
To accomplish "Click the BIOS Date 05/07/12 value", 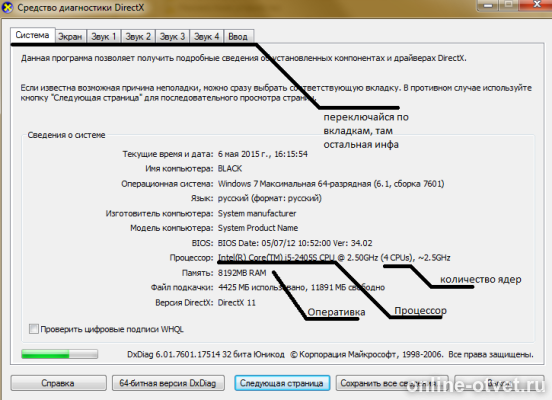I will [295, 243].
